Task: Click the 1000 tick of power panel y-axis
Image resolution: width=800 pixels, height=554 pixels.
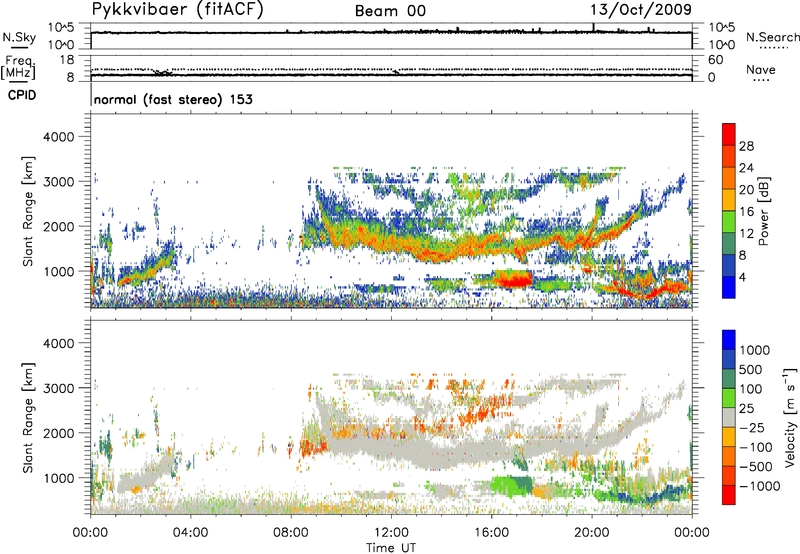Action: 58,271
